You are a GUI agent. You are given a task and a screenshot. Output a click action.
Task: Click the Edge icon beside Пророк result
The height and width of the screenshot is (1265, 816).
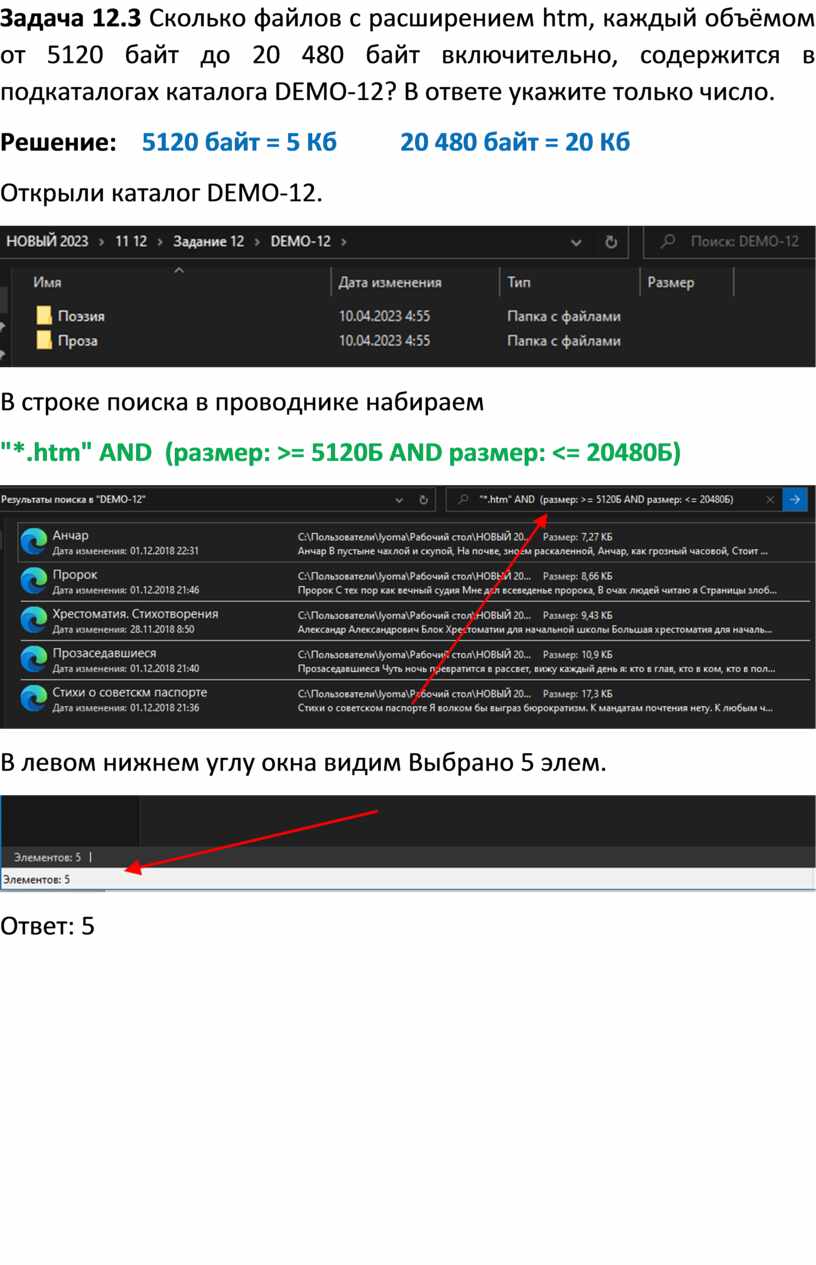(34, 581)
